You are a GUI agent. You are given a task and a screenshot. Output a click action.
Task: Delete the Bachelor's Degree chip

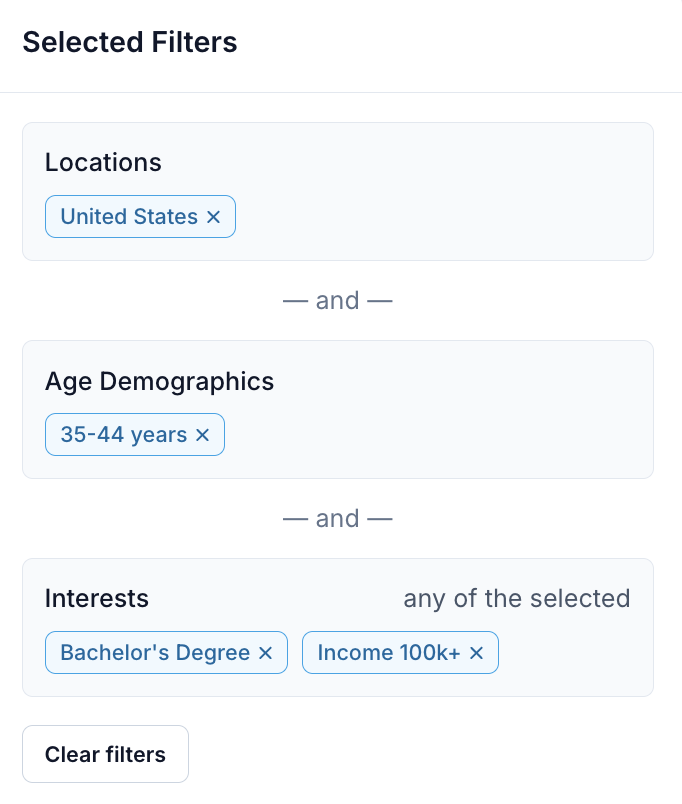[x=265, y=653]
